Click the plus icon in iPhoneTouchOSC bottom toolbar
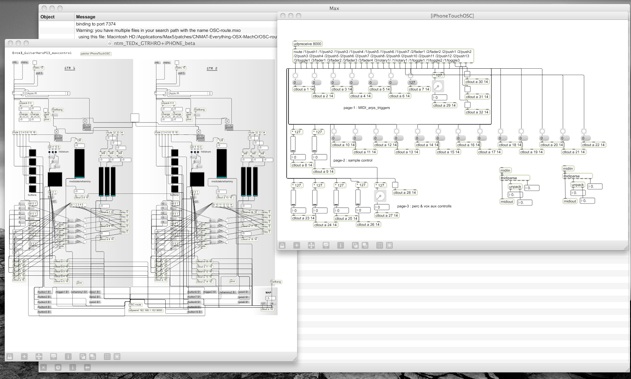631x379 pixels. click(297, 245)
